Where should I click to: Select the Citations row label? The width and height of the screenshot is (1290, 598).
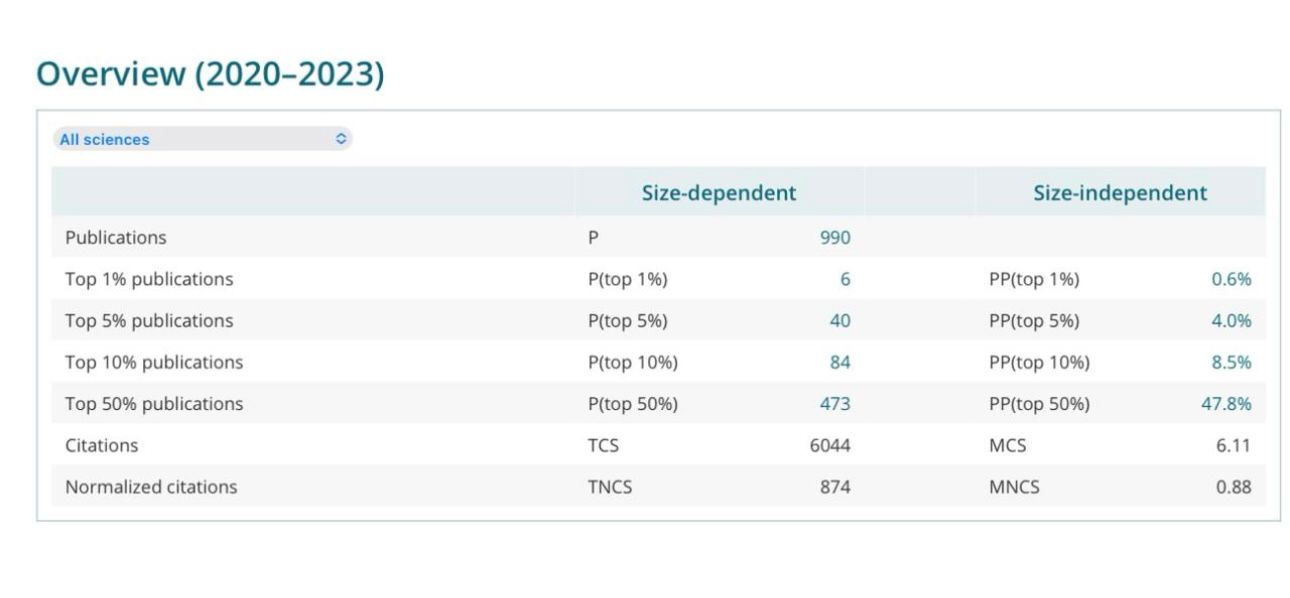102,445
